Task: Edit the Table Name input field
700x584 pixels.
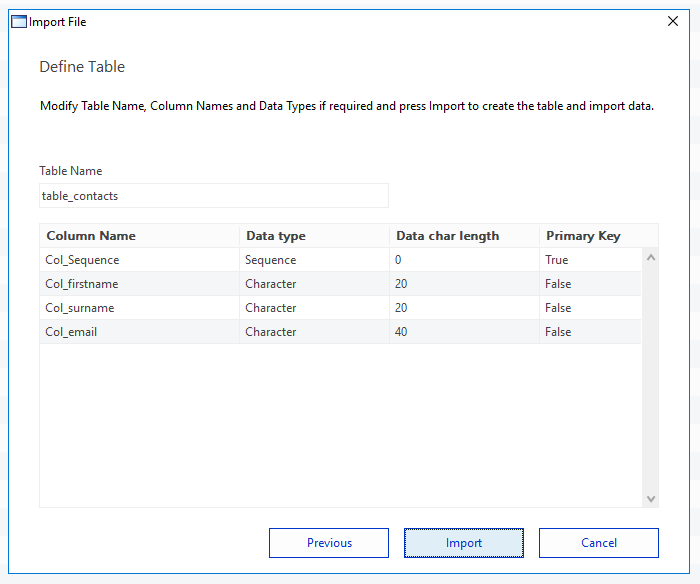Action: click(x=214, y=196)
